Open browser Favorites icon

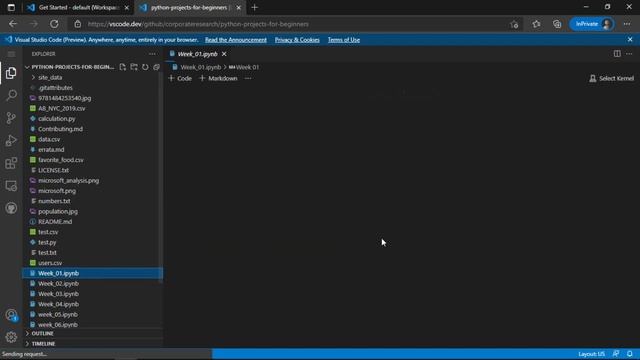click(536, 24)
